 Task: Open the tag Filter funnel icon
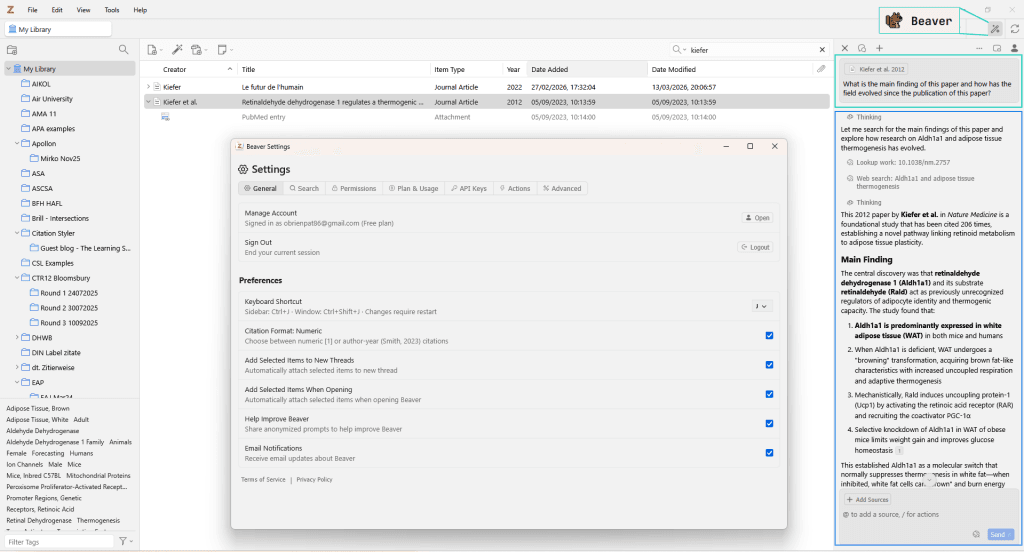pyautogui.click(x=123, y=541)
